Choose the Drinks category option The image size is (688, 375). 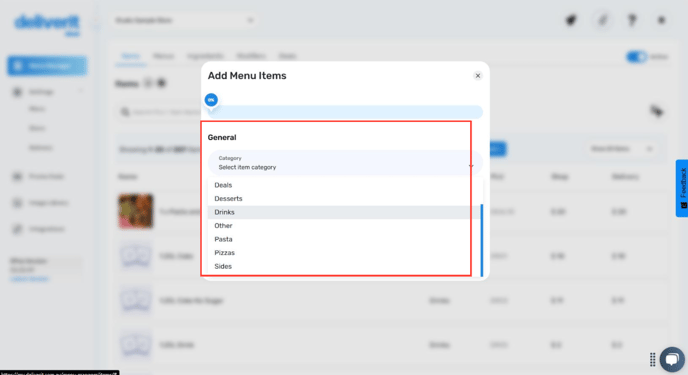[344, 212]
